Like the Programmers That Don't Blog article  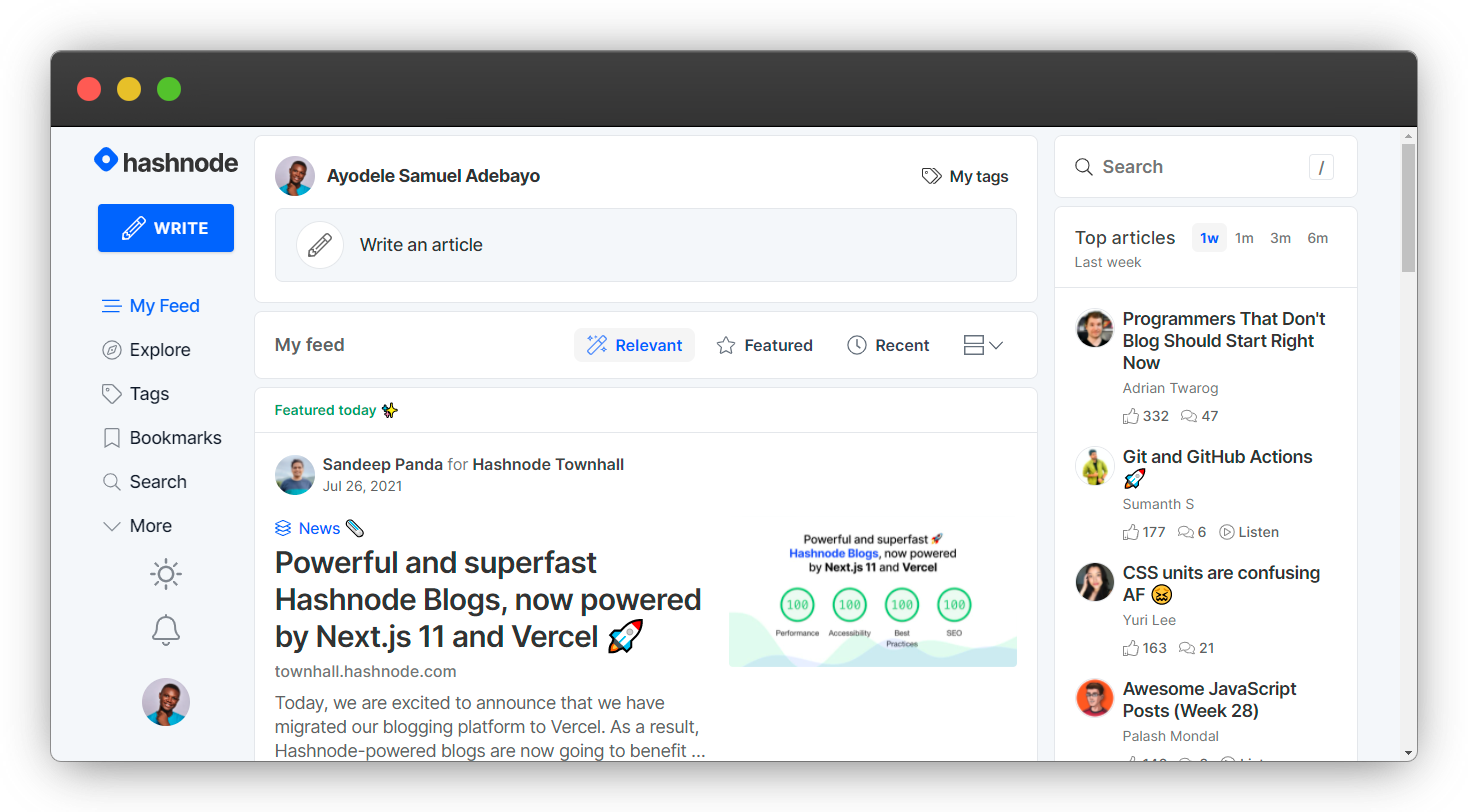coord(1146,416)
